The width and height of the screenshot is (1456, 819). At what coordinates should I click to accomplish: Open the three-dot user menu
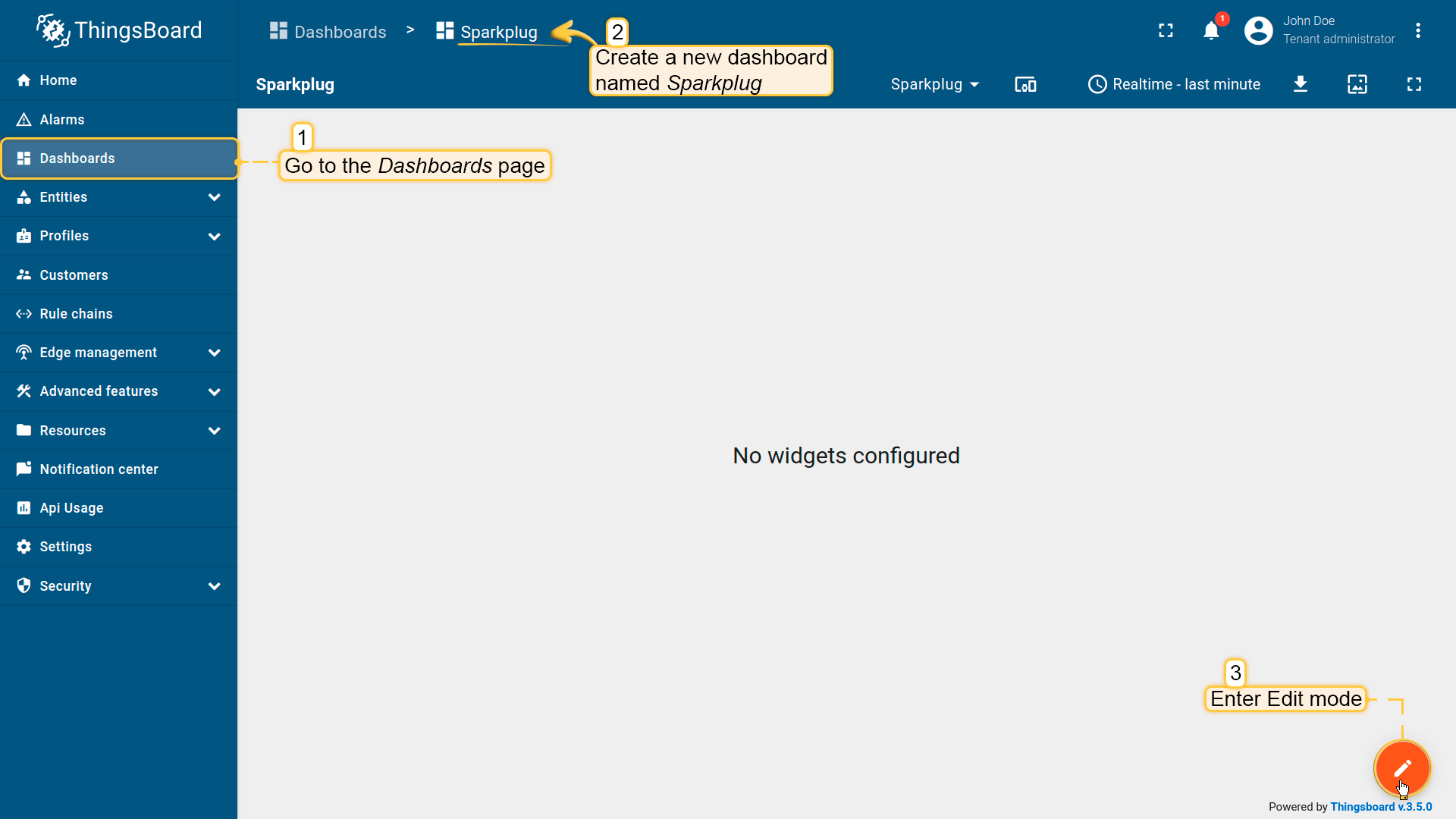click(1417, 31)
